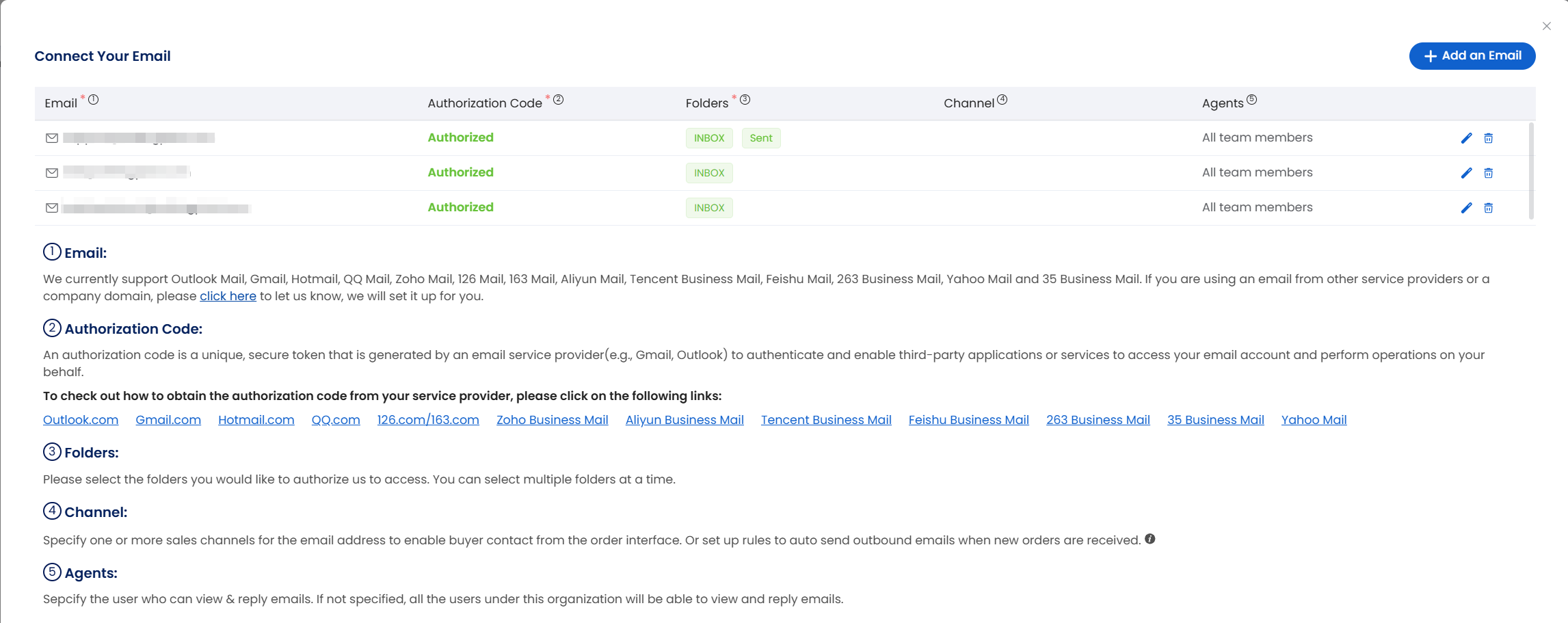Delete the second email row entry

point(1488,173)
